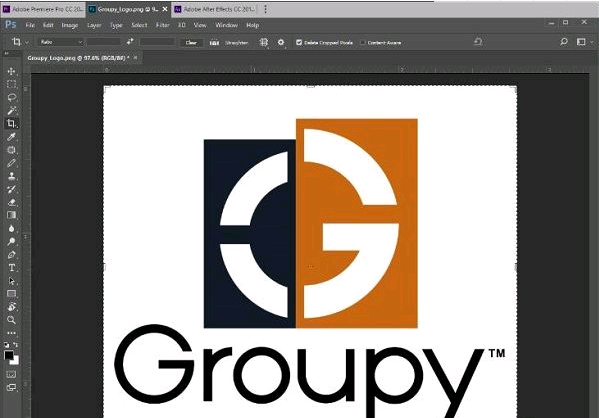Close the Groupy_Logo.png document tab
The height and width of the screenshot is (418, 599).
click(135, 58)
